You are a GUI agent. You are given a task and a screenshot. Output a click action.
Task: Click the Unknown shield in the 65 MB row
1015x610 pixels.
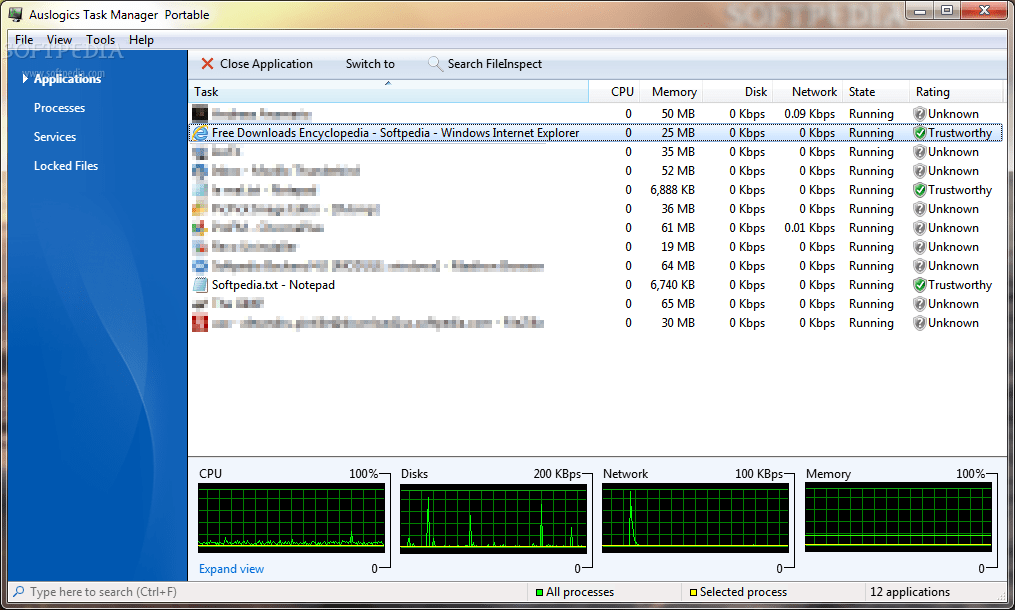pos(919,304)
